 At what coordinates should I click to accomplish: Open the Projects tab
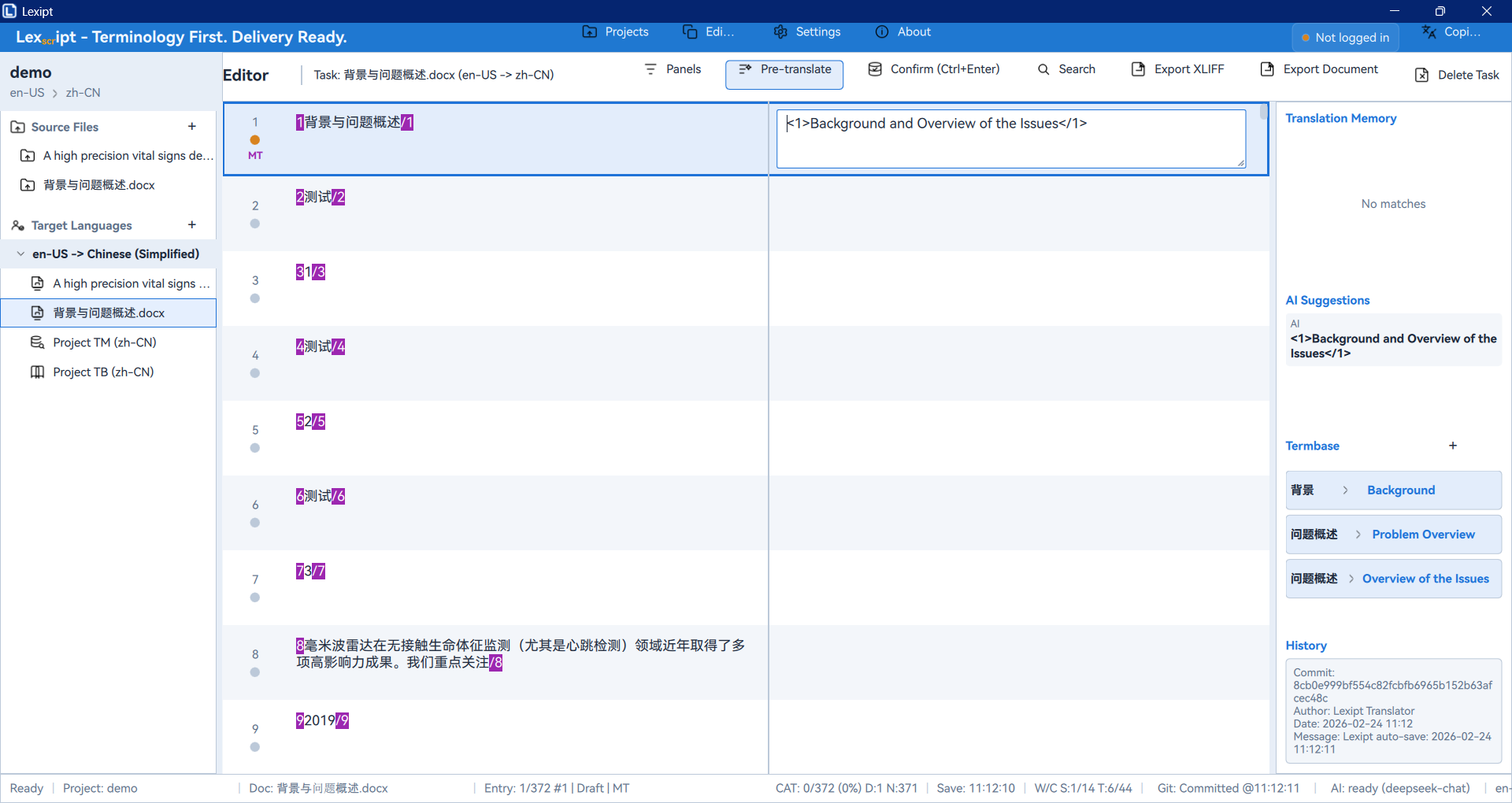(615, 32)
